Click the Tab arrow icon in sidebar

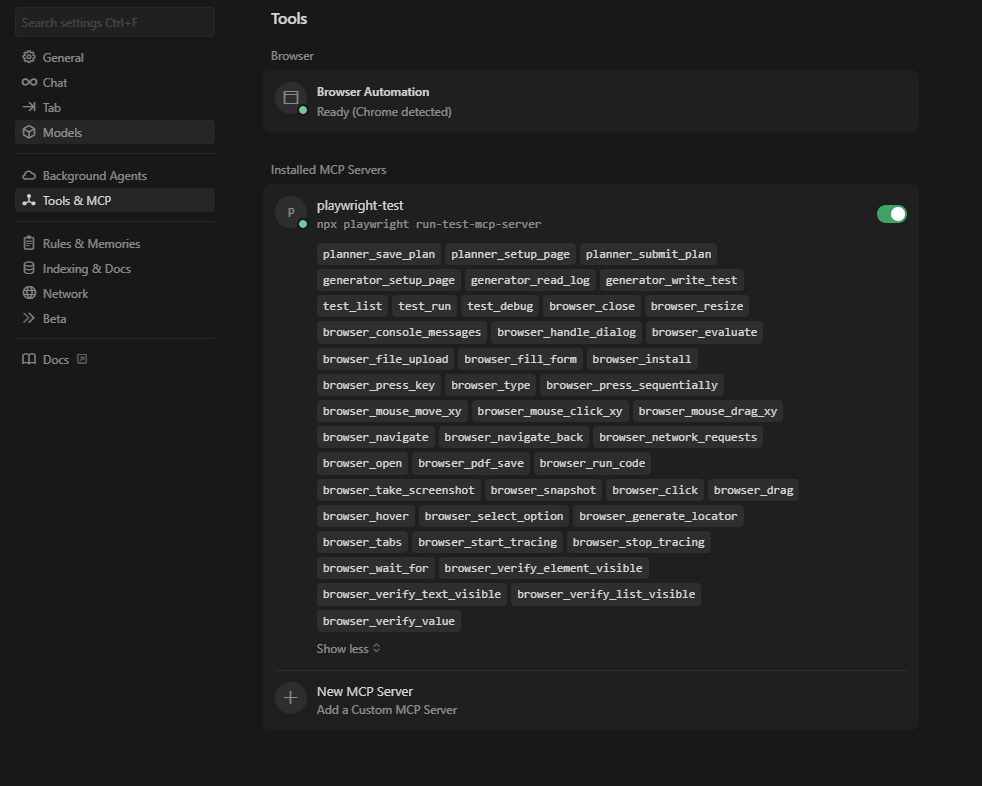[x=29, y=107]
